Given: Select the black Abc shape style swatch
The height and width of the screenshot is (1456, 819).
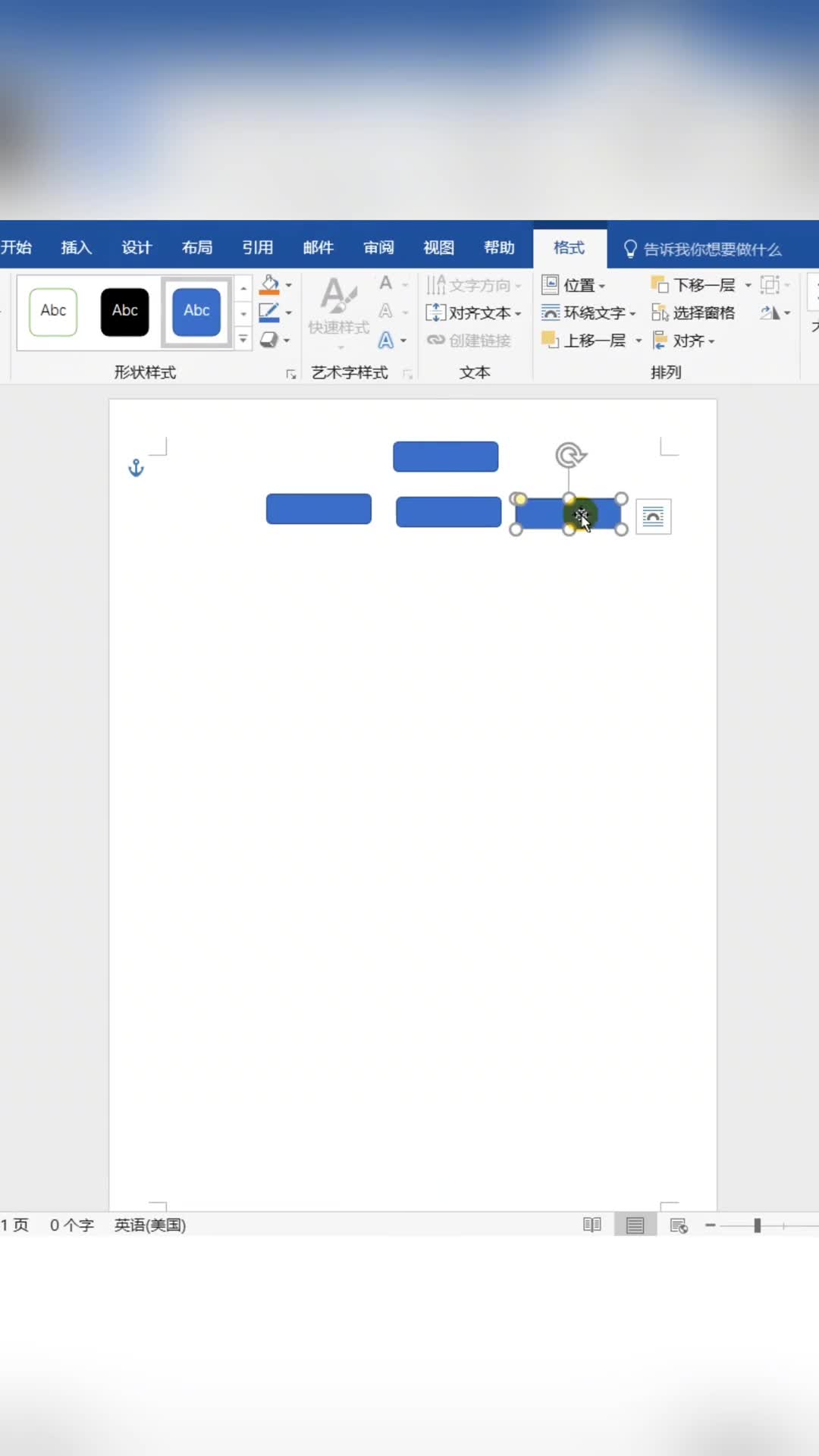Looking at the screenshot, I should click(125, 311).
